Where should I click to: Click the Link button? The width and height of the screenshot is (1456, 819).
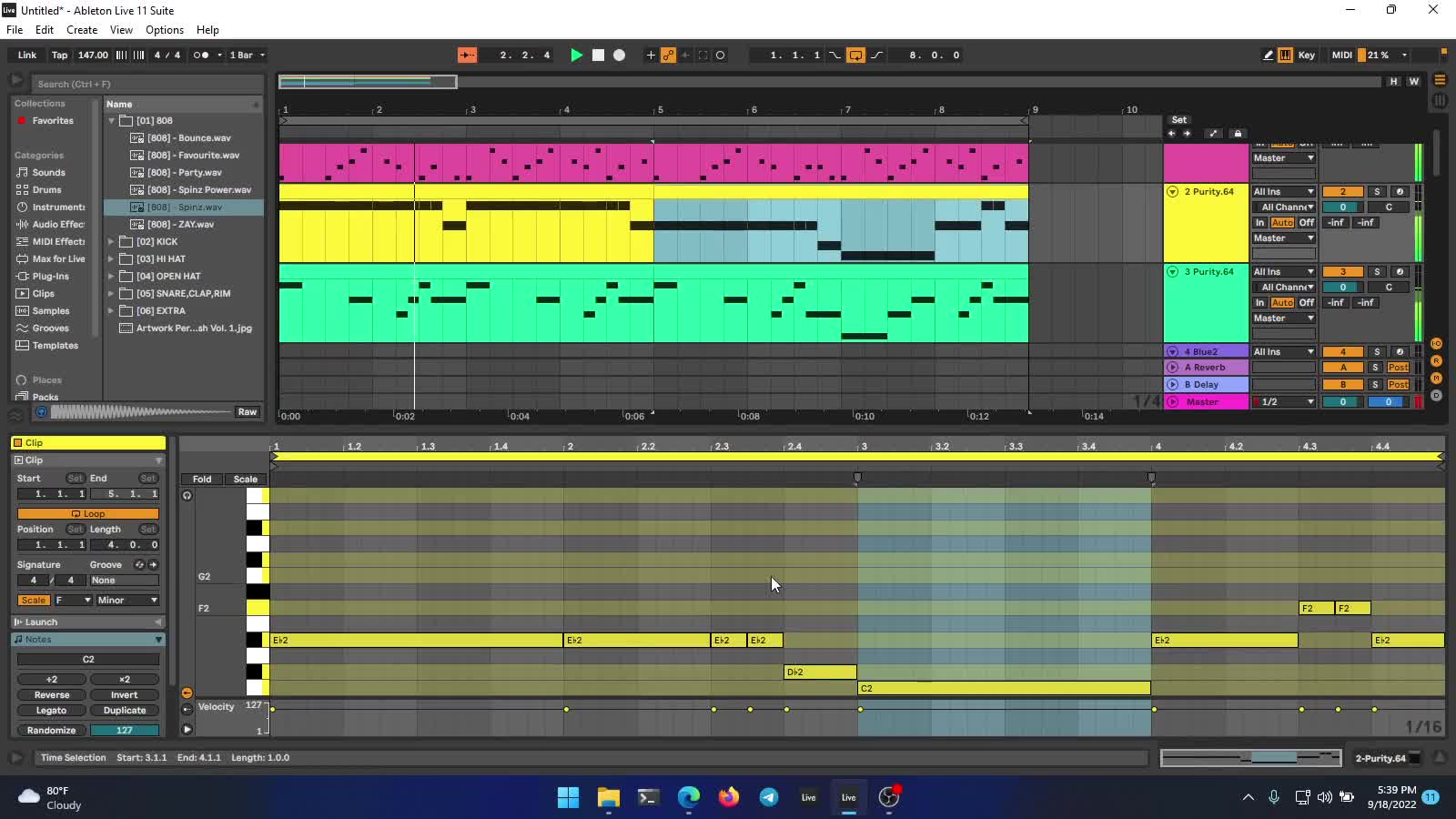[x=27, y=55]
